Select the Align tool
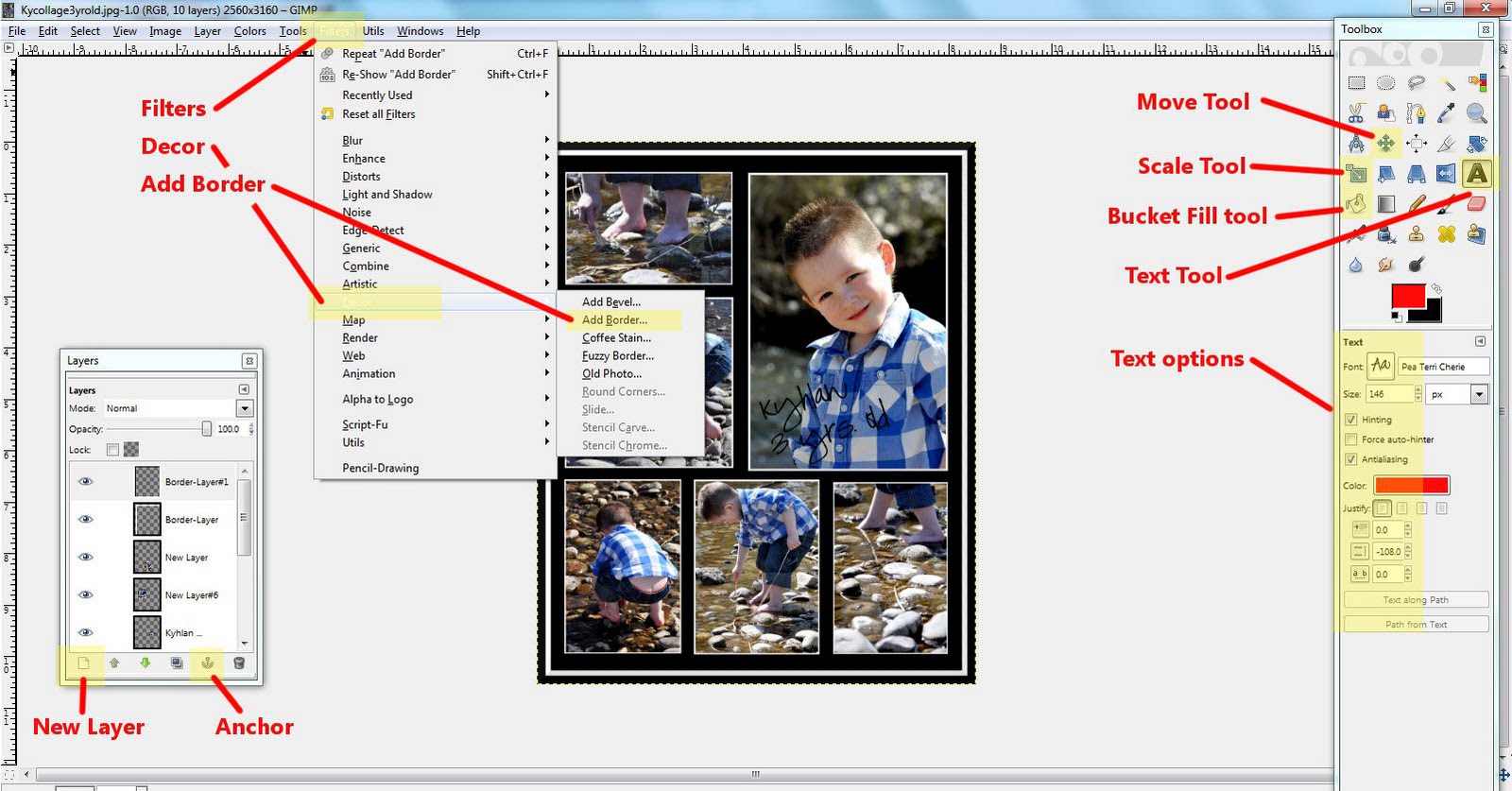The image size is (1512, 791). tap(1417, 144)
